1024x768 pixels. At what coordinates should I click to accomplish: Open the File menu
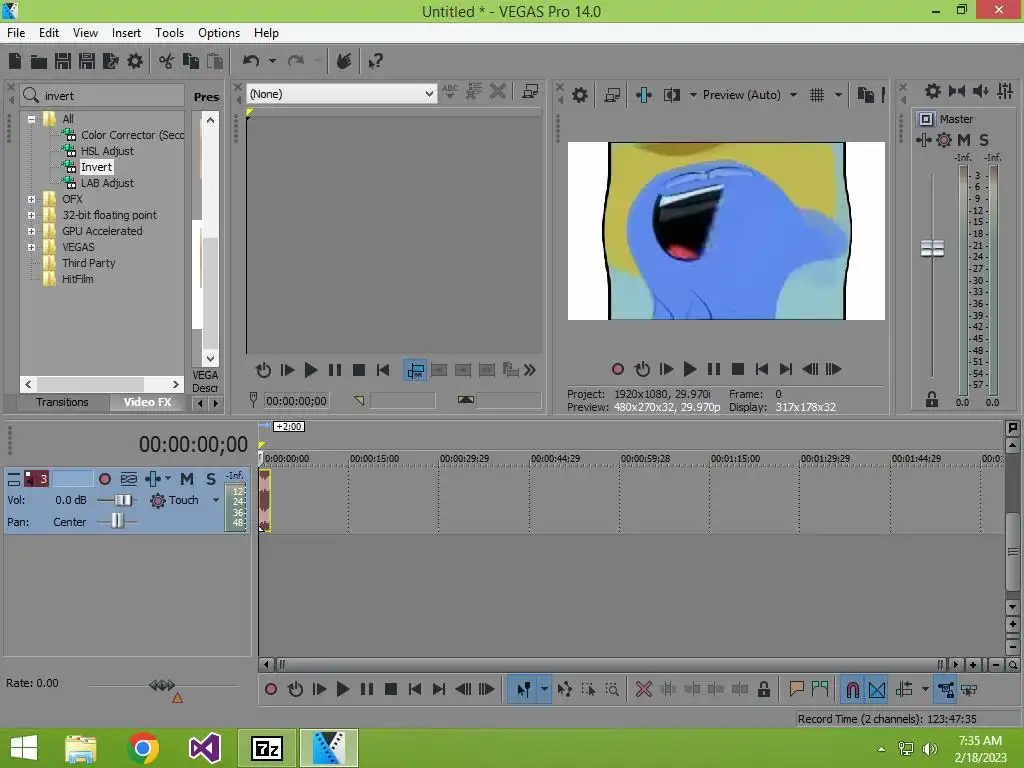(x=16, y=33)
